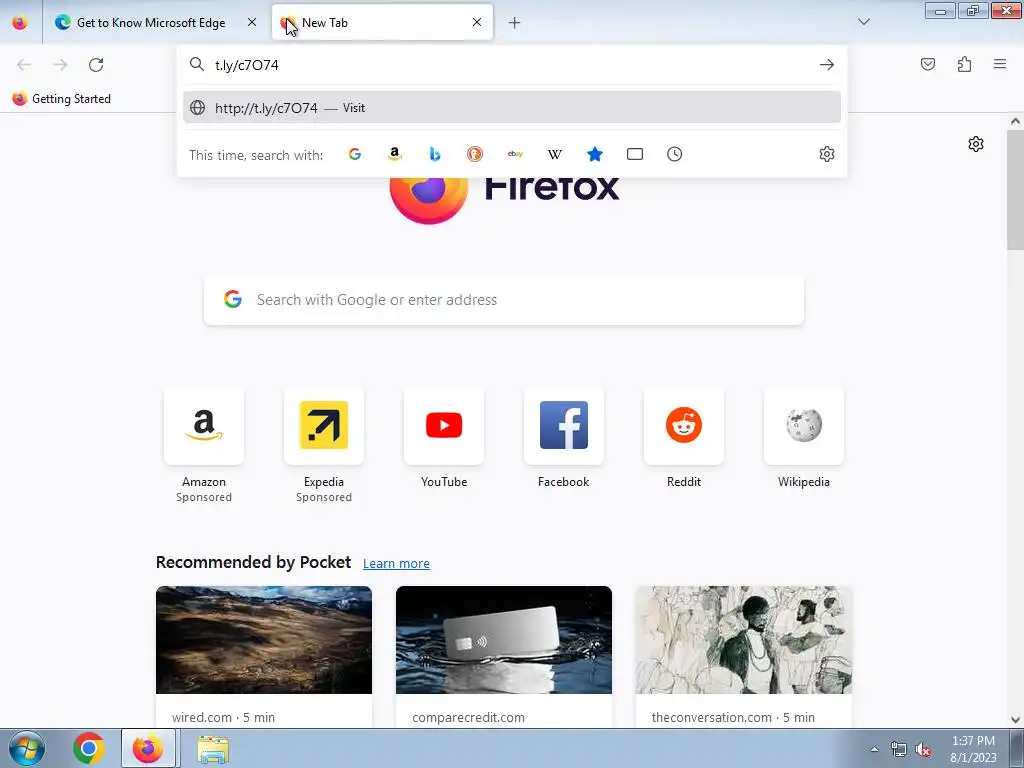
Task: Click the Learn more Pocket link
Action: coord(396,564)
